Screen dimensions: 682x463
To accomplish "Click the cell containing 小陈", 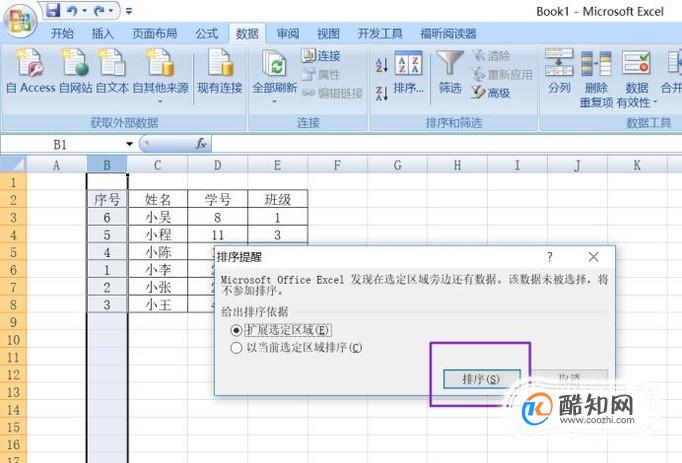I will click(x=157, y=252).
